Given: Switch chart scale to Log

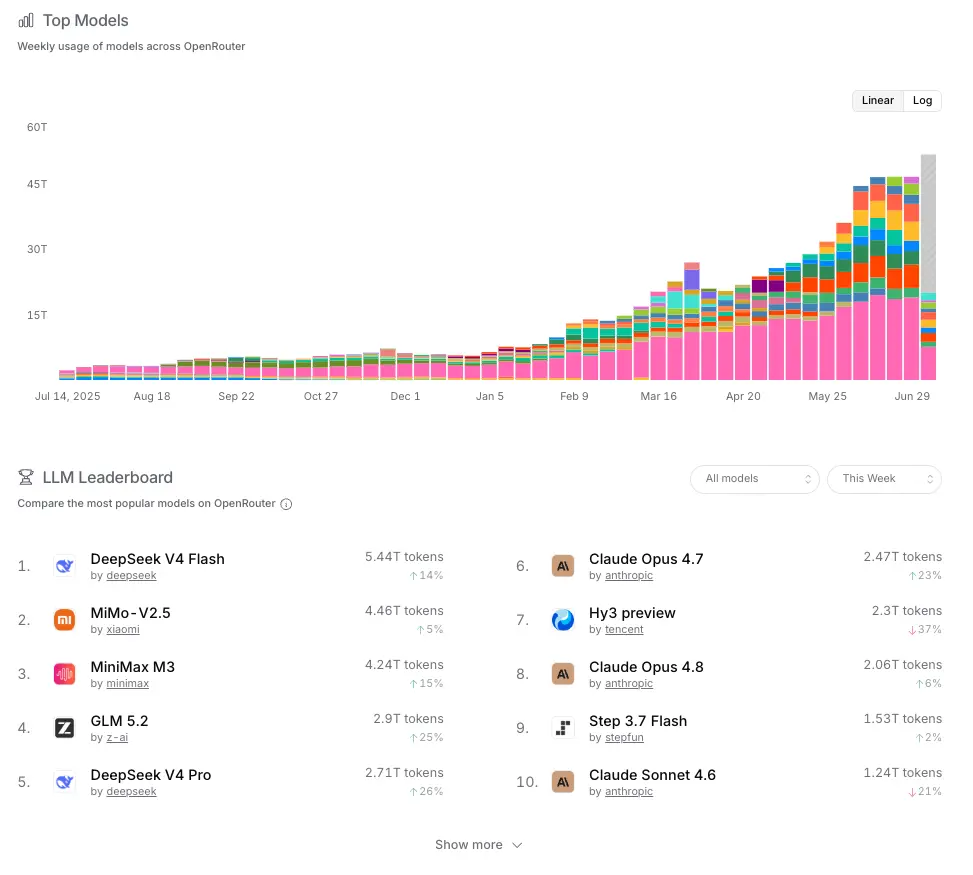Looking at the screenshot, I should pos(922,101).
